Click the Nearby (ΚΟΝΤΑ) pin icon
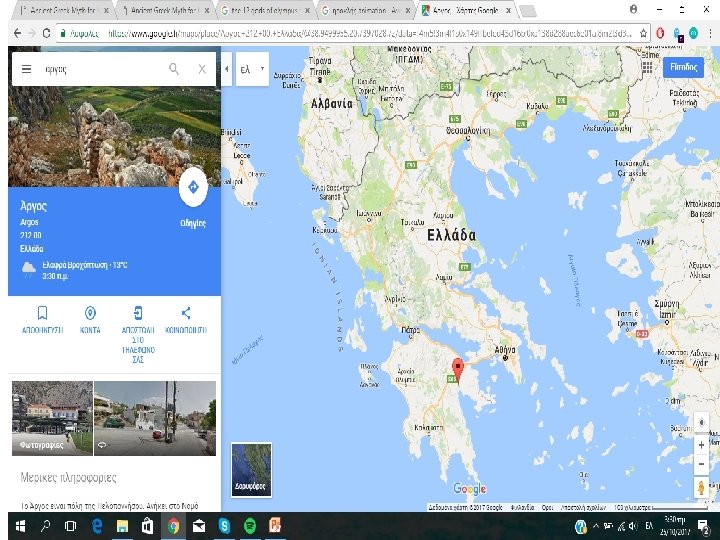 click(90, 313)
